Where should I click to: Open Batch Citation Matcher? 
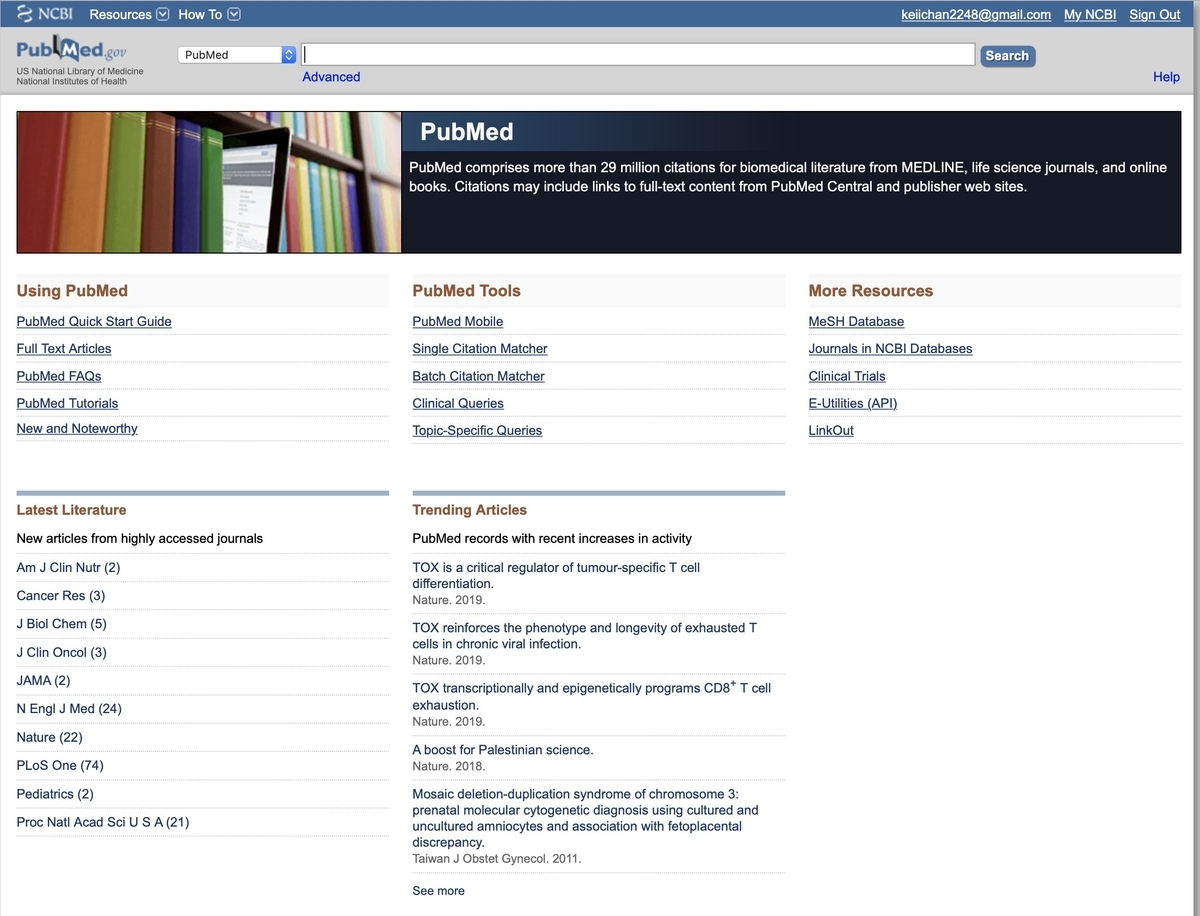pyautogui.click(x=479, y=376)
